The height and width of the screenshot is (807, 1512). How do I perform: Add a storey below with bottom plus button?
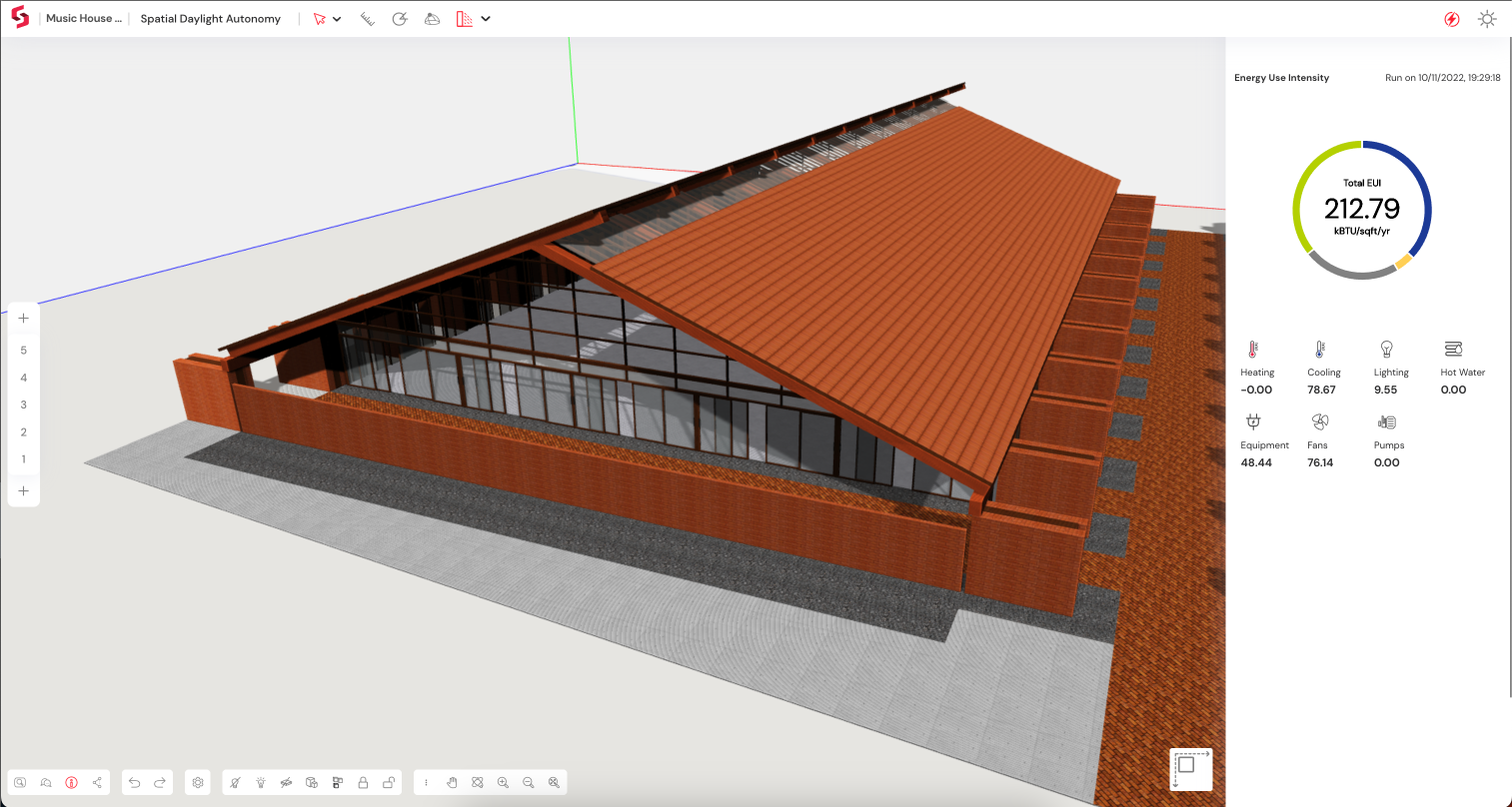(24, 491)
